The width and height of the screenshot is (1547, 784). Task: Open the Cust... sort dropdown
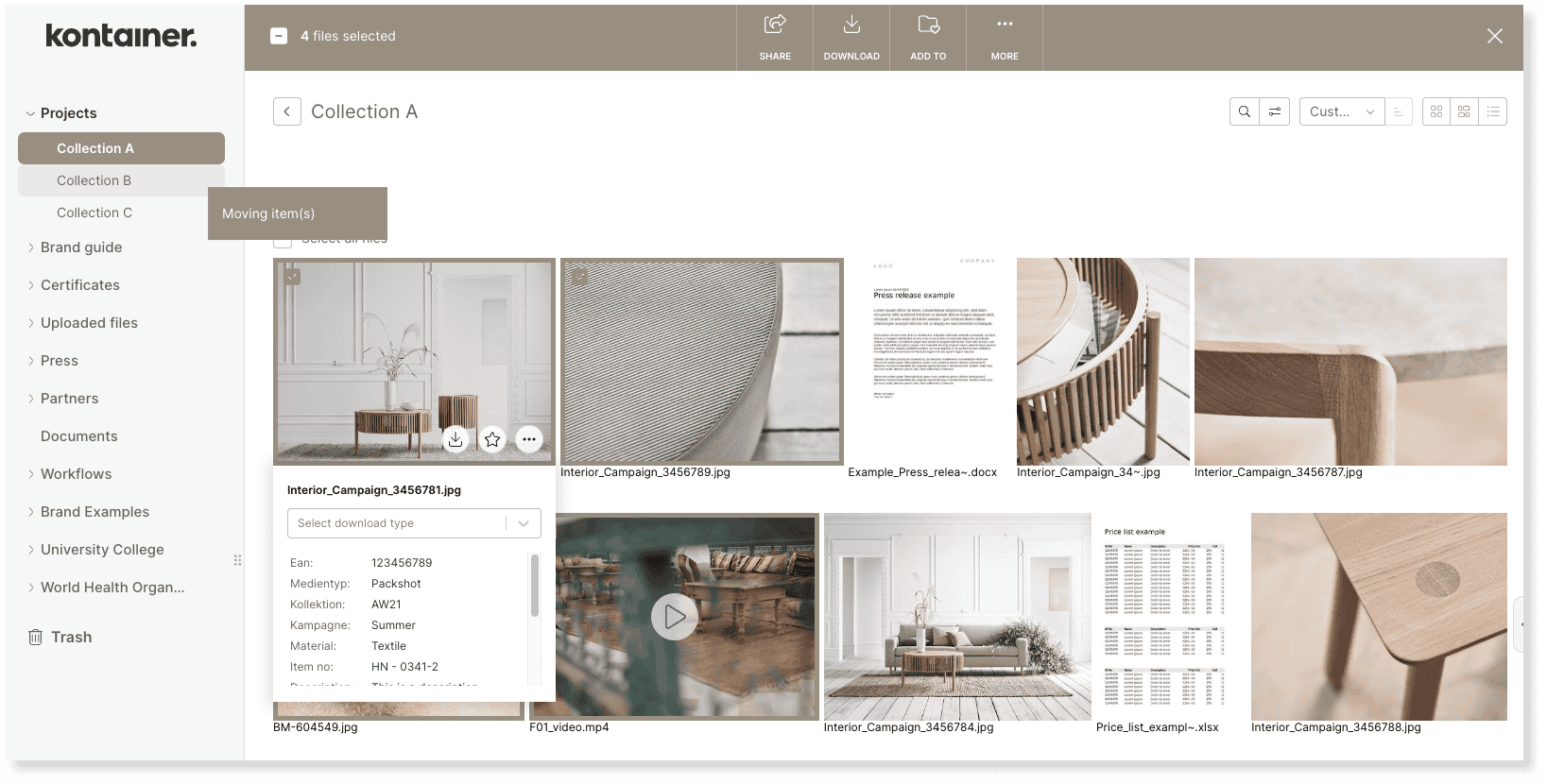[x=1342, y=111]
